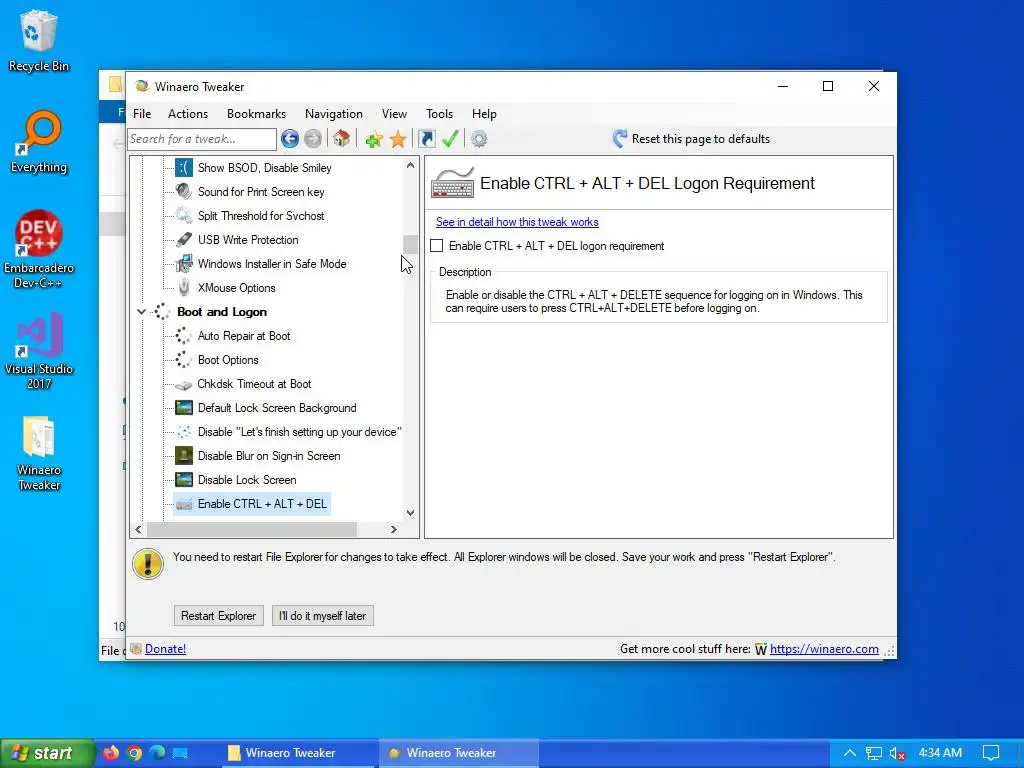The height and width of the screenshot is (768, 1024).
Task: Open the Actions menu
Action: pos(188,114)
